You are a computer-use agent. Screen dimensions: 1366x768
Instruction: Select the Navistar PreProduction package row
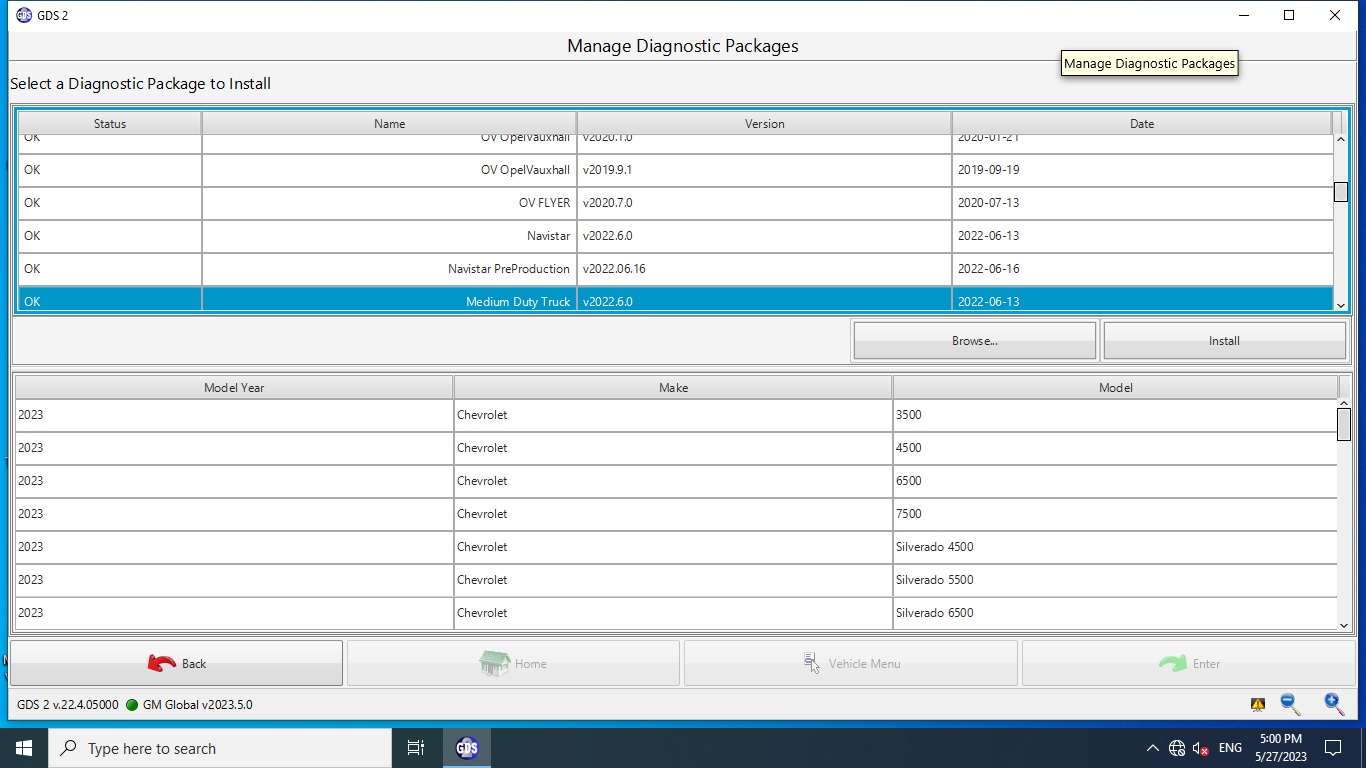675,269
